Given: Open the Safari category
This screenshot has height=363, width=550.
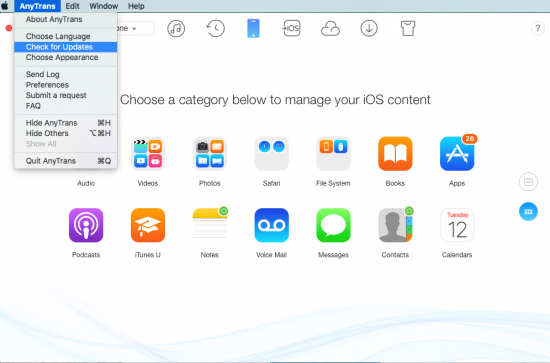Looking at the screenshot, I should [x=271, y=154].
